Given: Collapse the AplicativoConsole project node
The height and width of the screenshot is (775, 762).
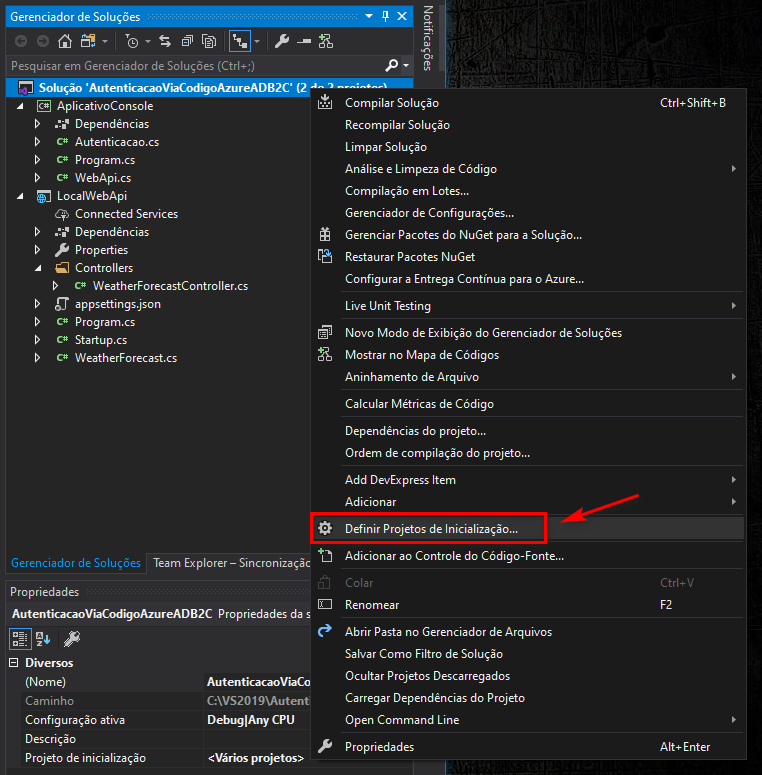Looking at the screenshot, I should (x=20, y=106).
